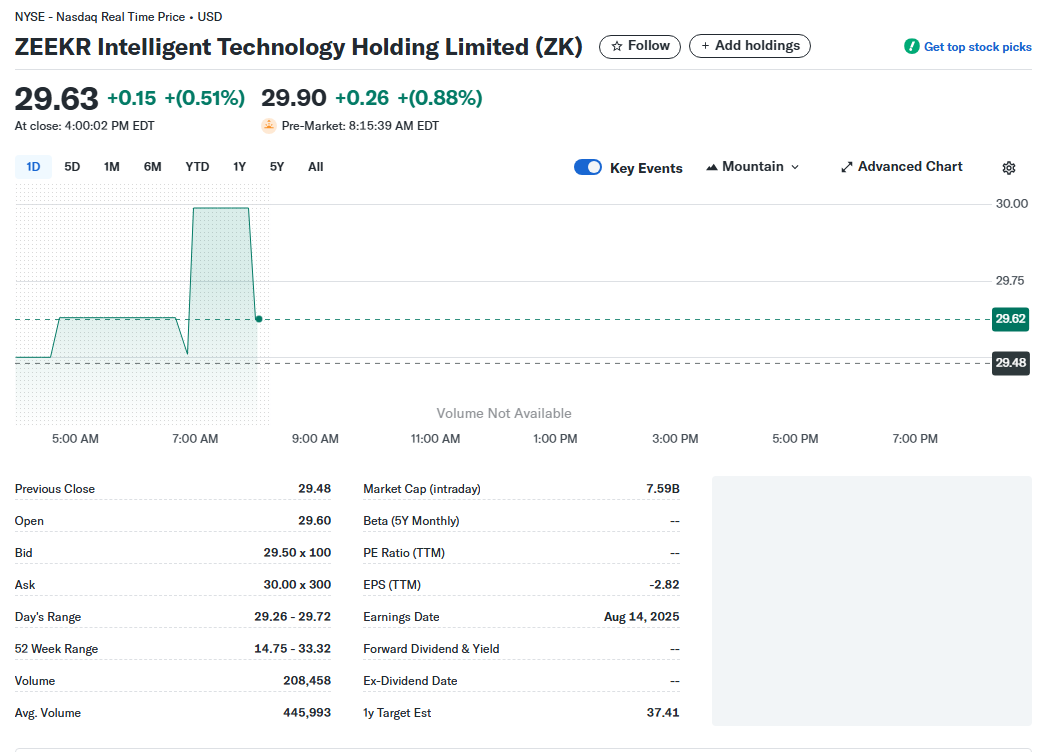The height and width of the screenshot is (752, 1050).
Task: Click the Market Cap (intraday) label
Action: (x=422, y=489)
